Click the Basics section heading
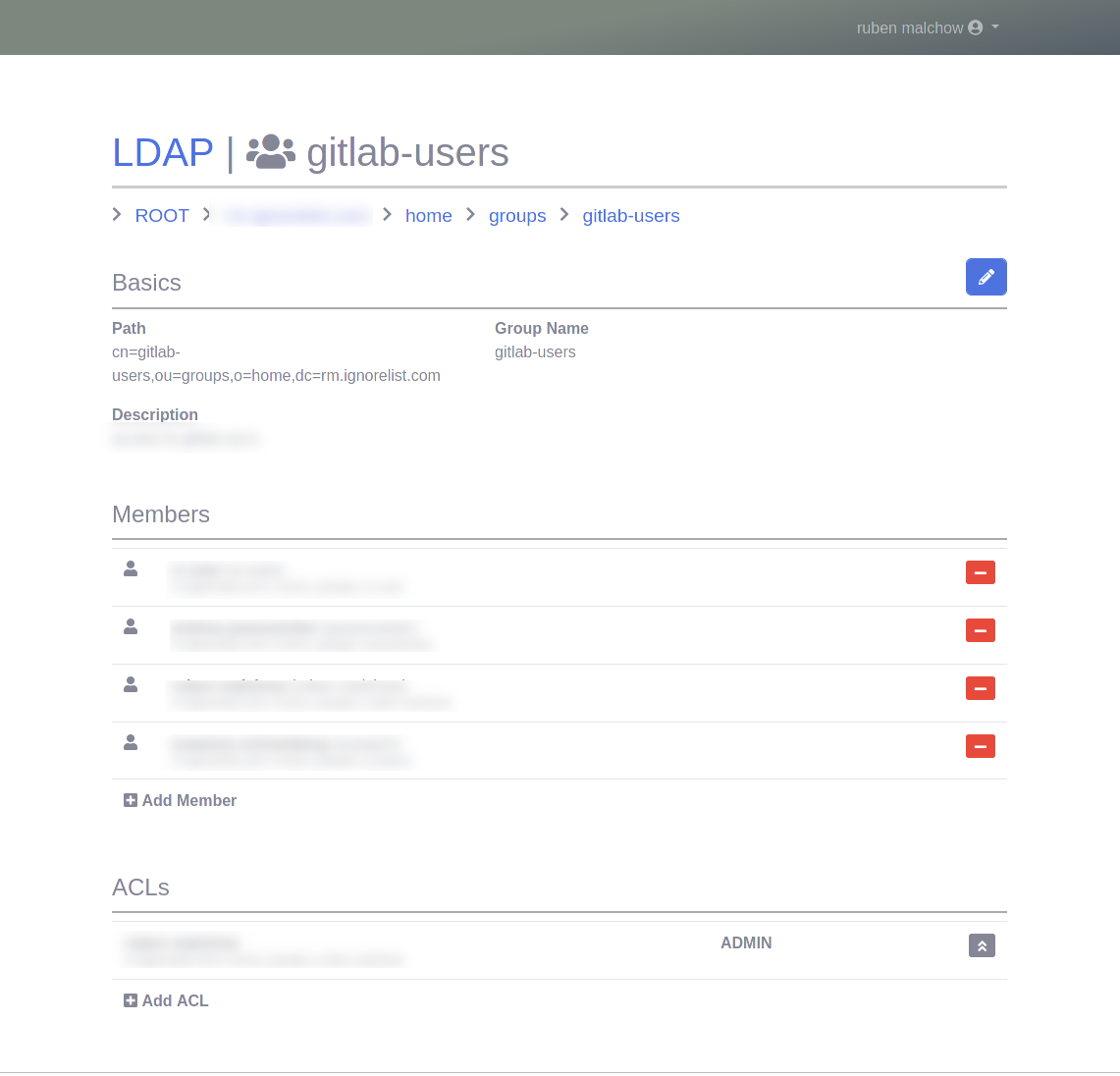Image resolution: width=1120 pixels, height=1076 pixels. 146,283
